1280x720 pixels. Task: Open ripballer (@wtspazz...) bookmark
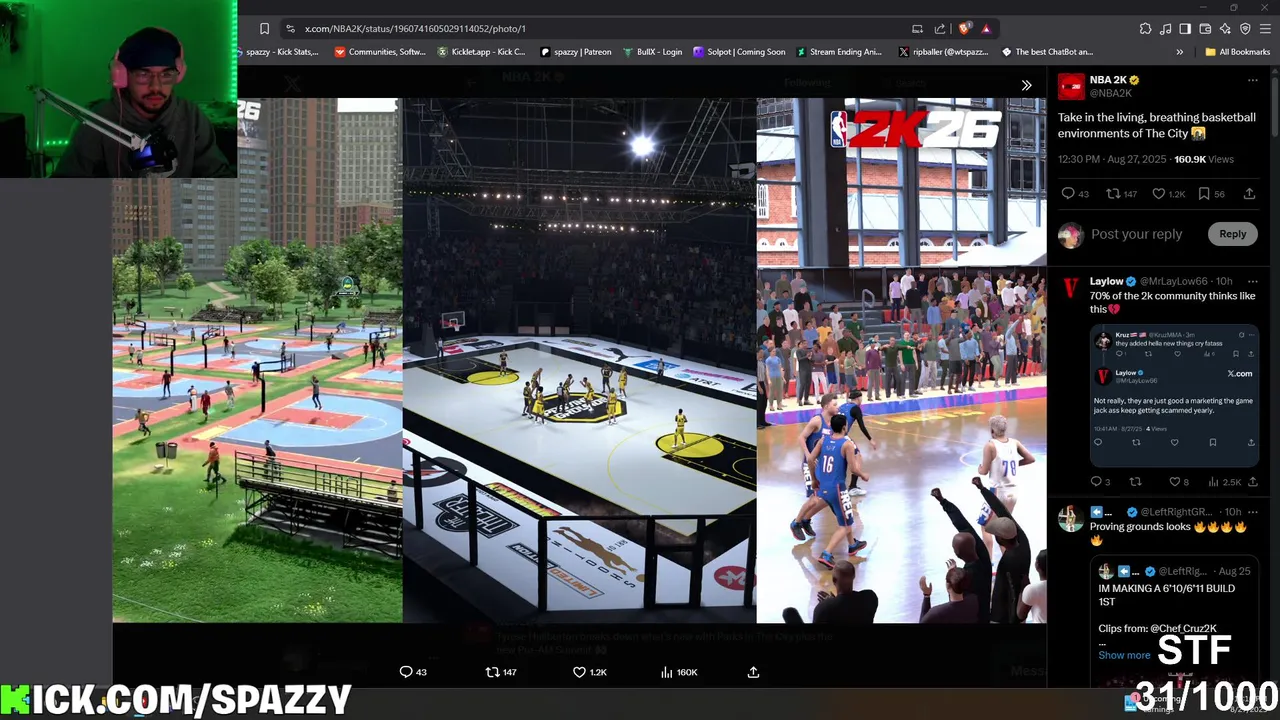pyautogui.click(x=943, y=52)
